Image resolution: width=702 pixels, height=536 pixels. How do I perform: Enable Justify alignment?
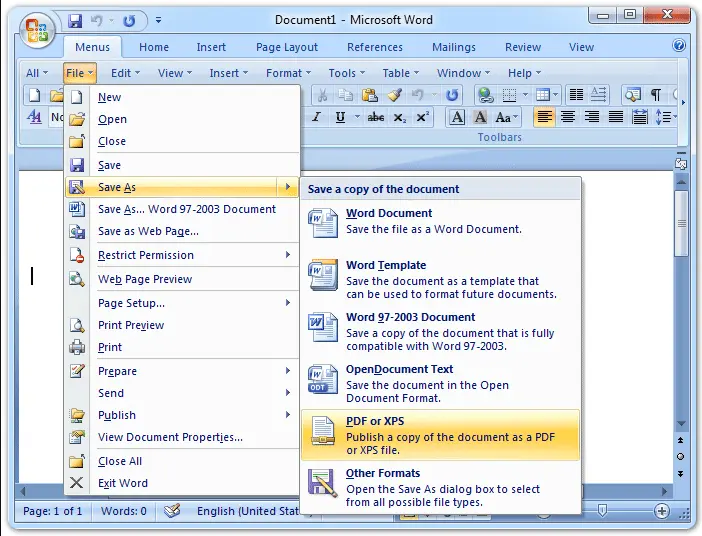pyautogui.click(x=616, y=117)
